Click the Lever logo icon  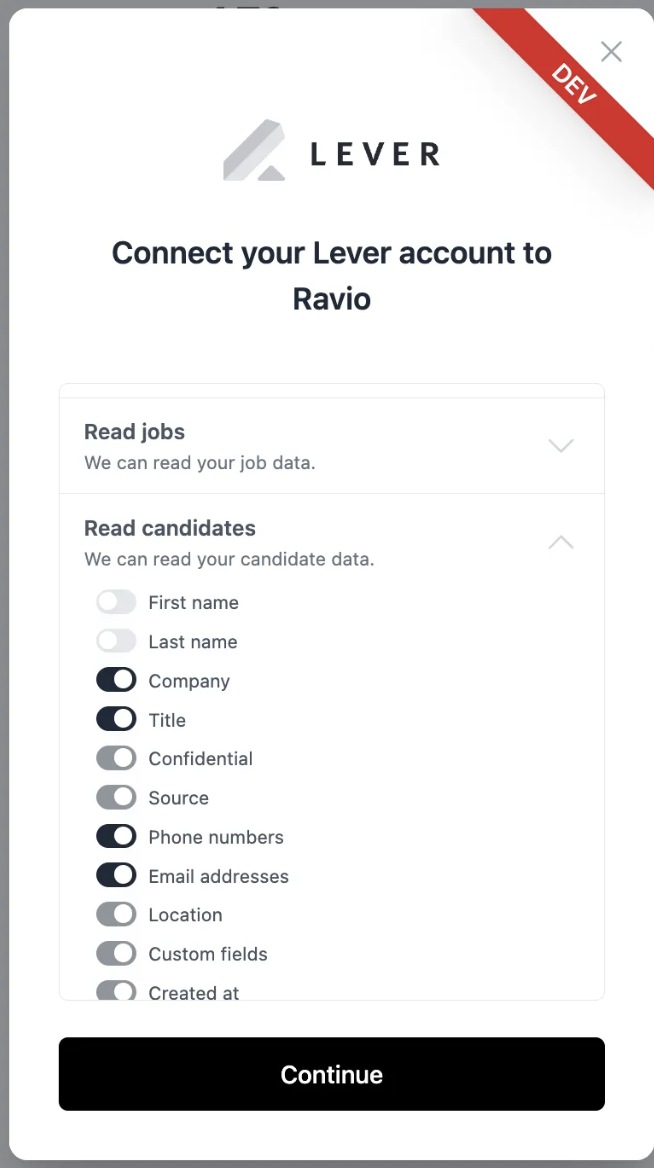255,150
